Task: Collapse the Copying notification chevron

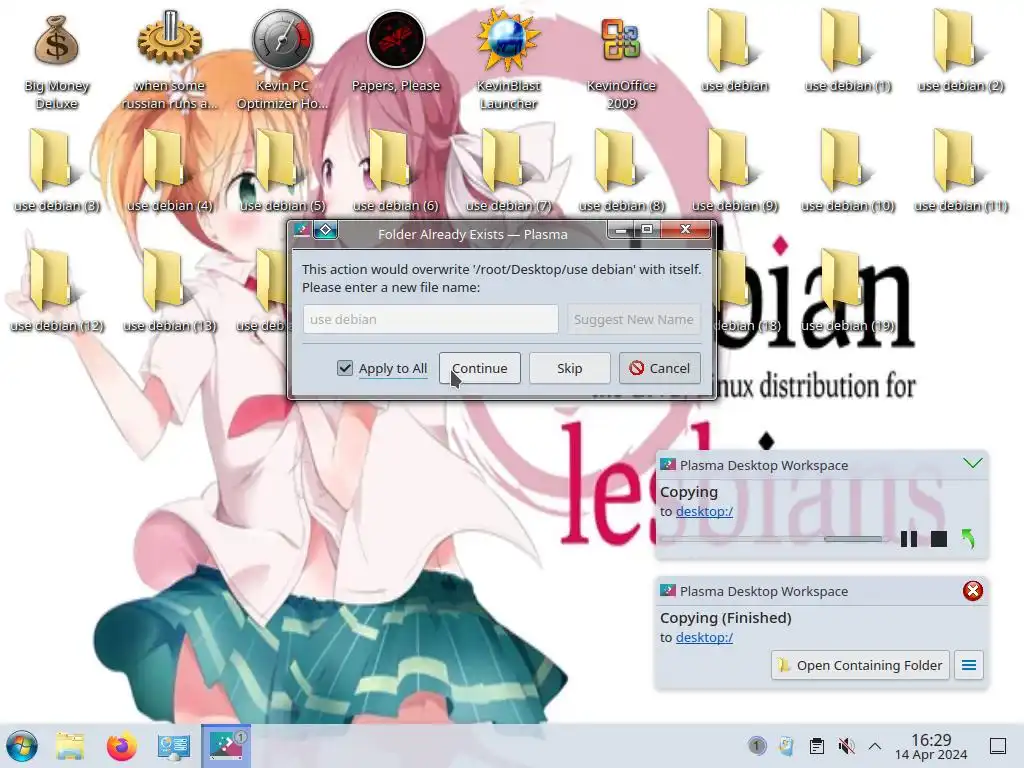Action: click(972, 464)
